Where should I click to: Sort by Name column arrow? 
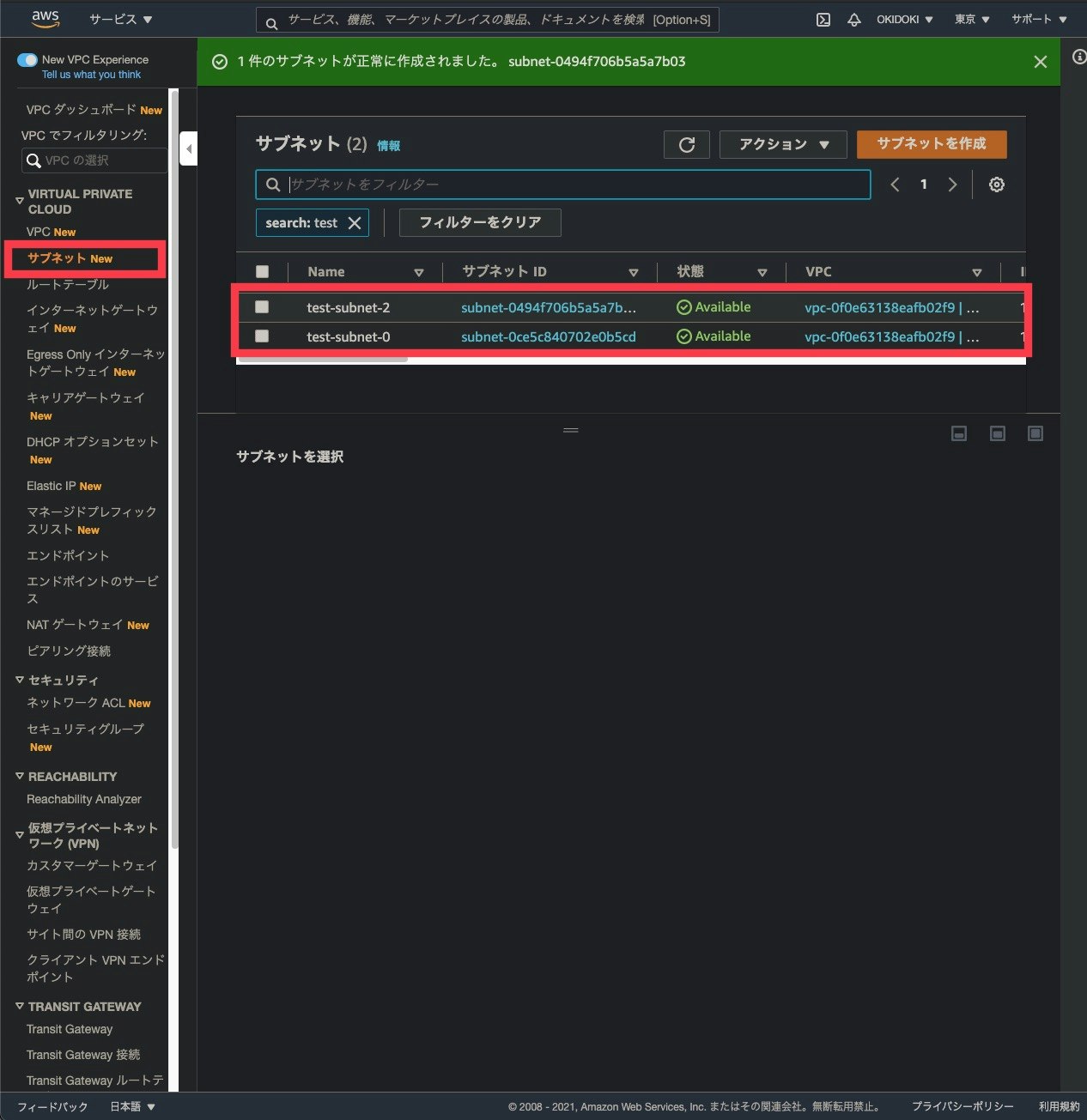[x=419, y=273]
